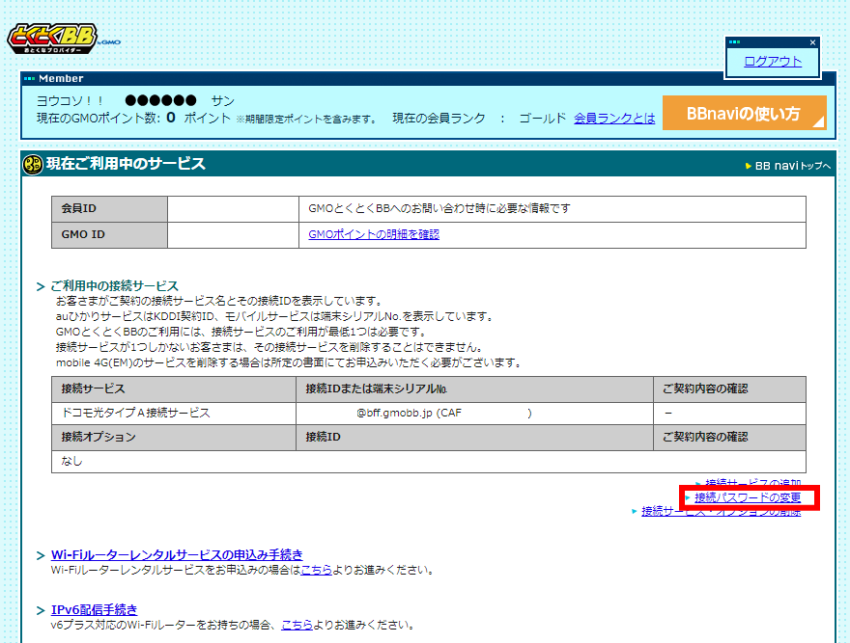Open the BBnaviの使い方 guide button
The height and width of the screenshot is (643, 850).
pos(744,114)
